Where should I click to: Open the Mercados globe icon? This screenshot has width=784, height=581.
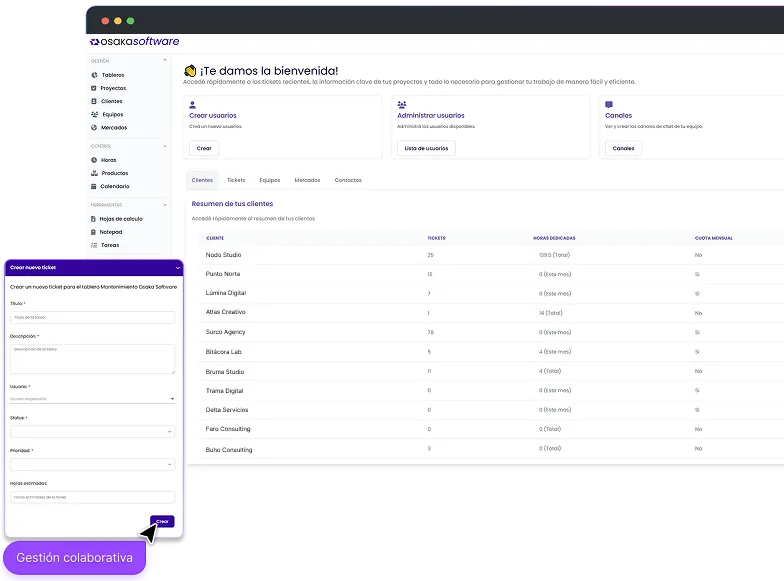tap(94, 128)
